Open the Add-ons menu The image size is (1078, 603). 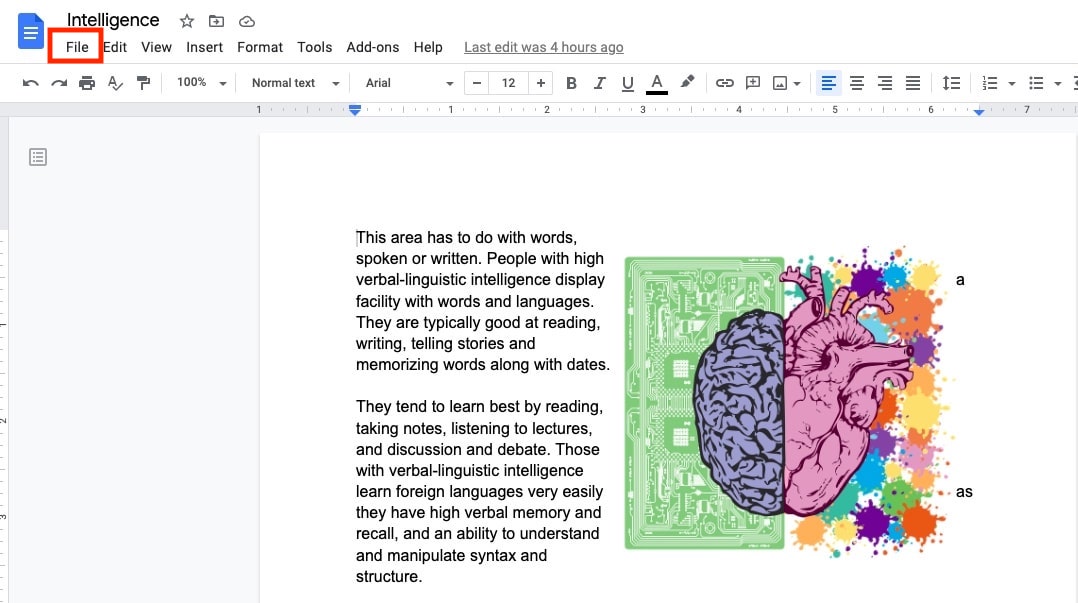pyautogui.click(x=372, y=47)
